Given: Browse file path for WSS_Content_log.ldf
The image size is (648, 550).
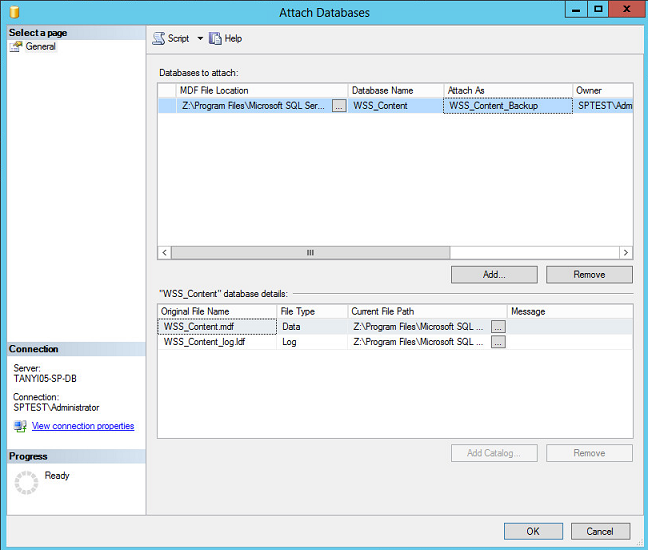Looking at the screenshot, I should click(x=498, y=342).
